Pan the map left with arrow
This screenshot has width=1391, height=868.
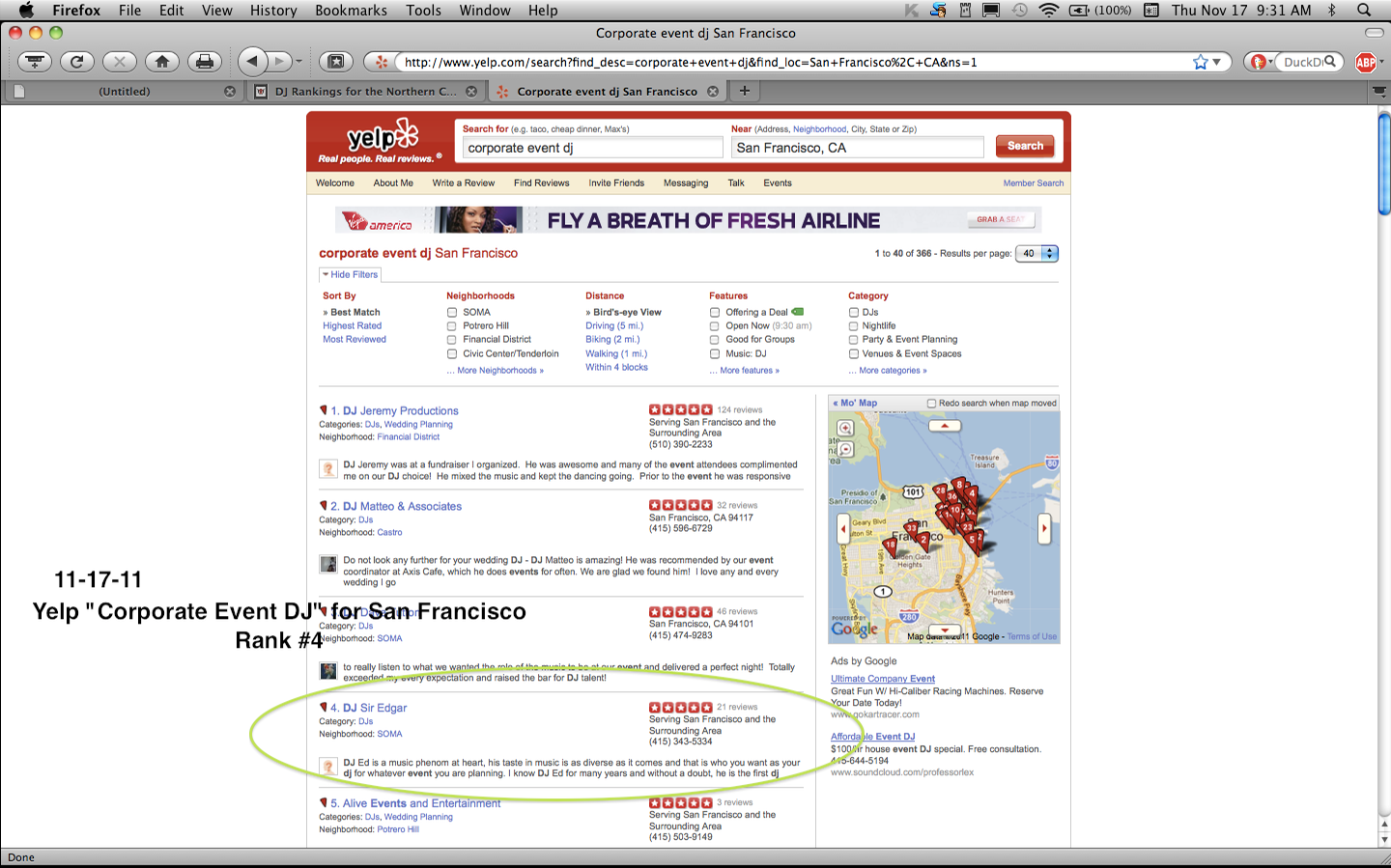[x=843, y=529]
